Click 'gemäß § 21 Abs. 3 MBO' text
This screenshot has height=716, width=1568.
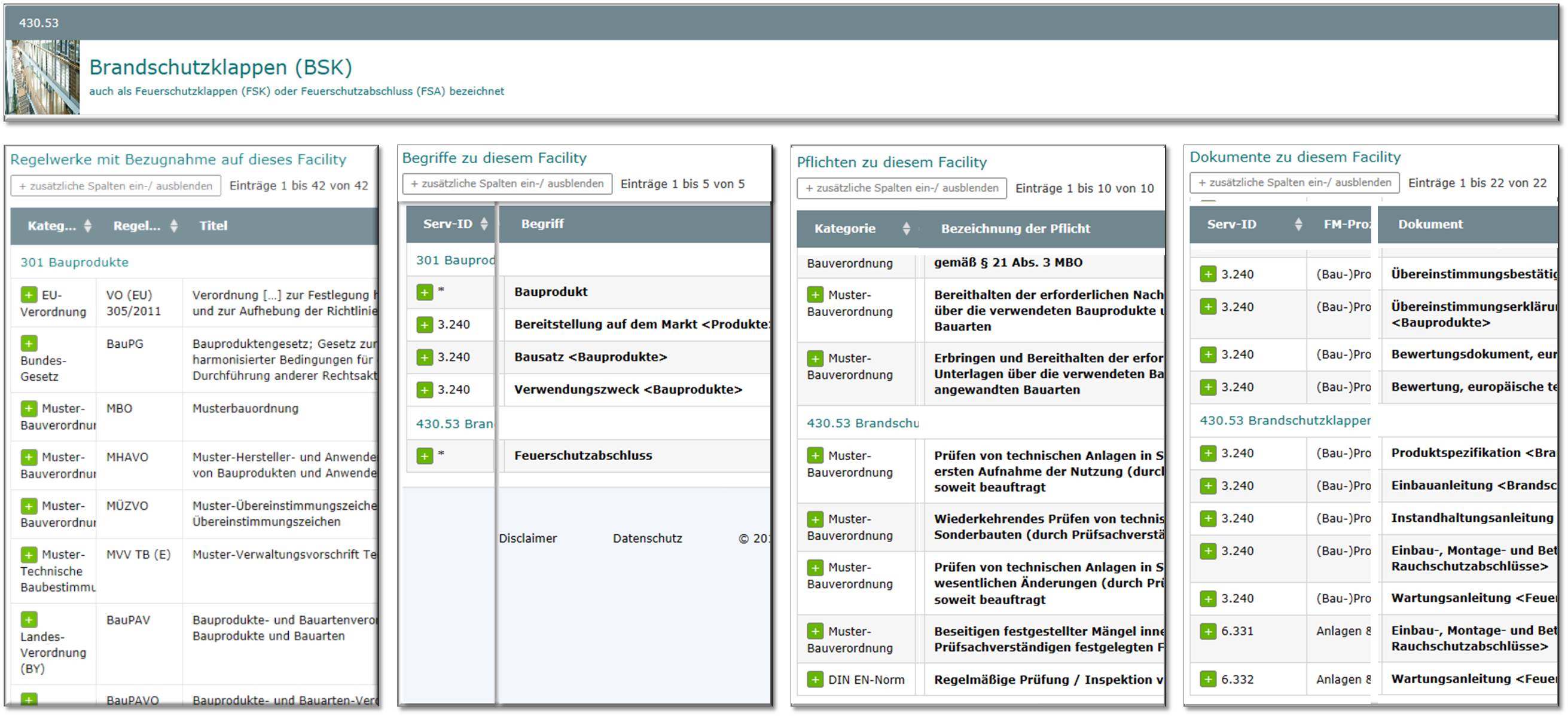(x=1008, y=263)
